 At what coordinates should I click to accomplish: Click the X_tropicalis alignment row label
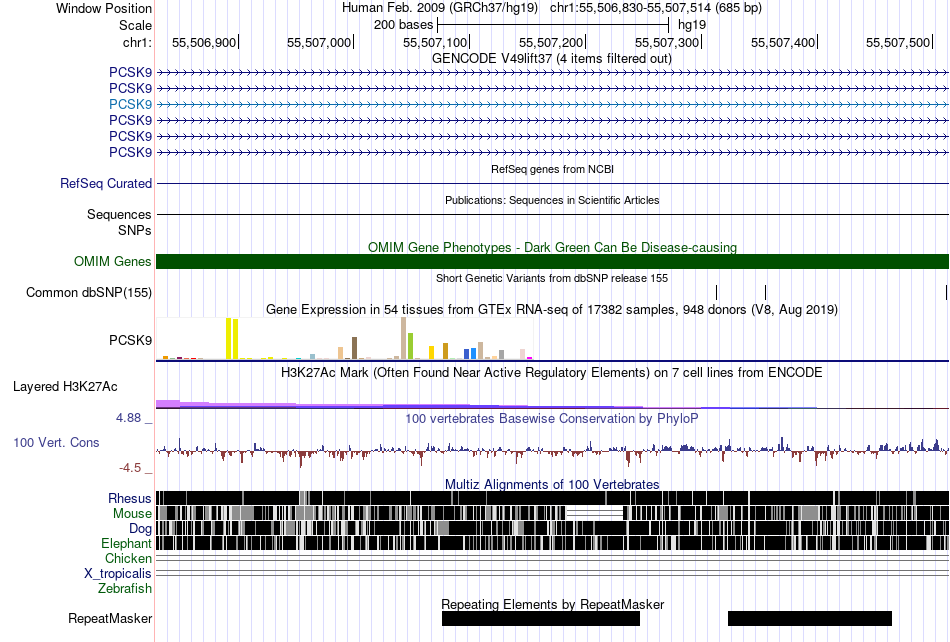(118, 574)
